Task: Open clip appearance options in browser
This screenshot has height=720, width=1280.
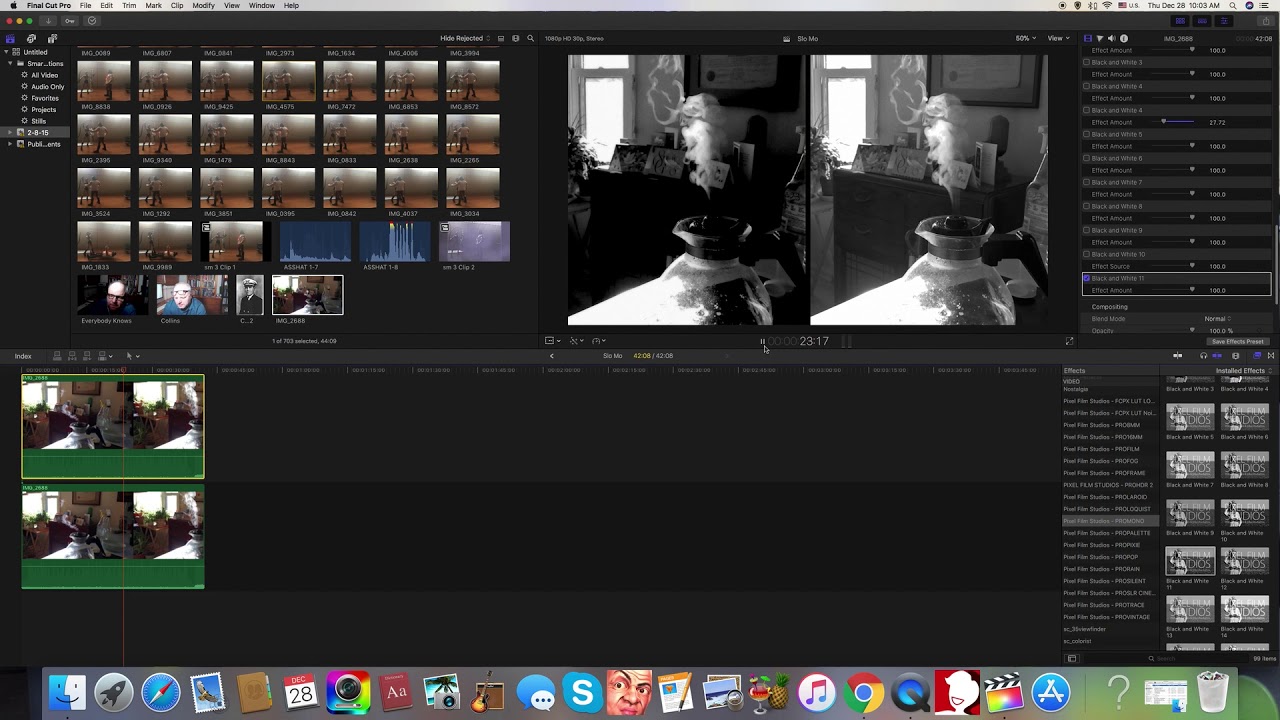Action: 516,39
